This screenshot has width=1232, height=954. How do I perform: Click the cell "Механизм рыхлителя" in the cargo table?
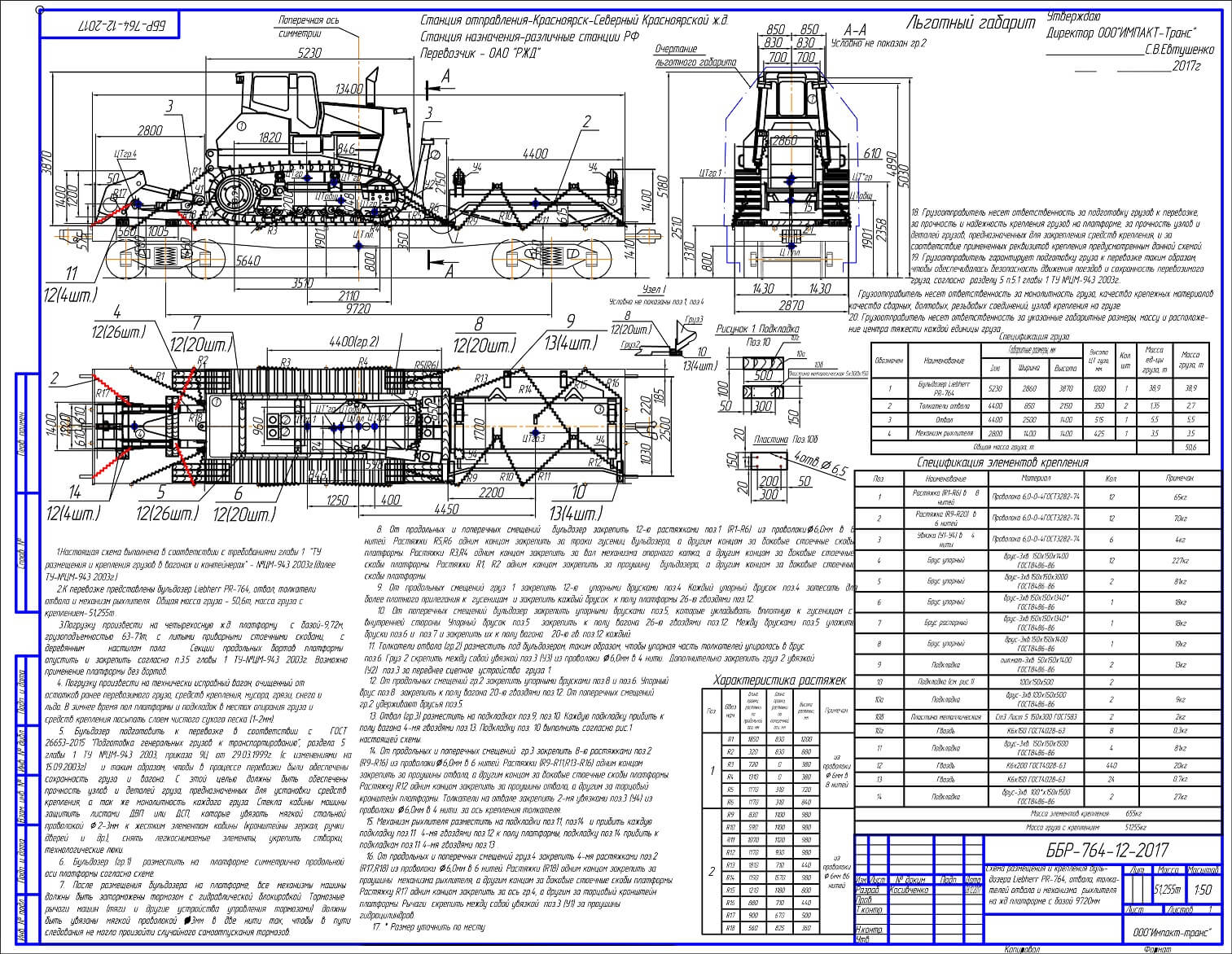(944, 434)
